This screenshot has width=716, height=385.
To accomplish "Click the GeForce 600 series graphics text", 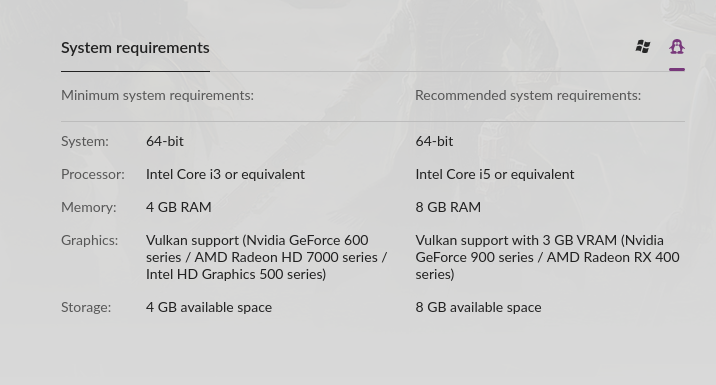I will coord(267,257).
